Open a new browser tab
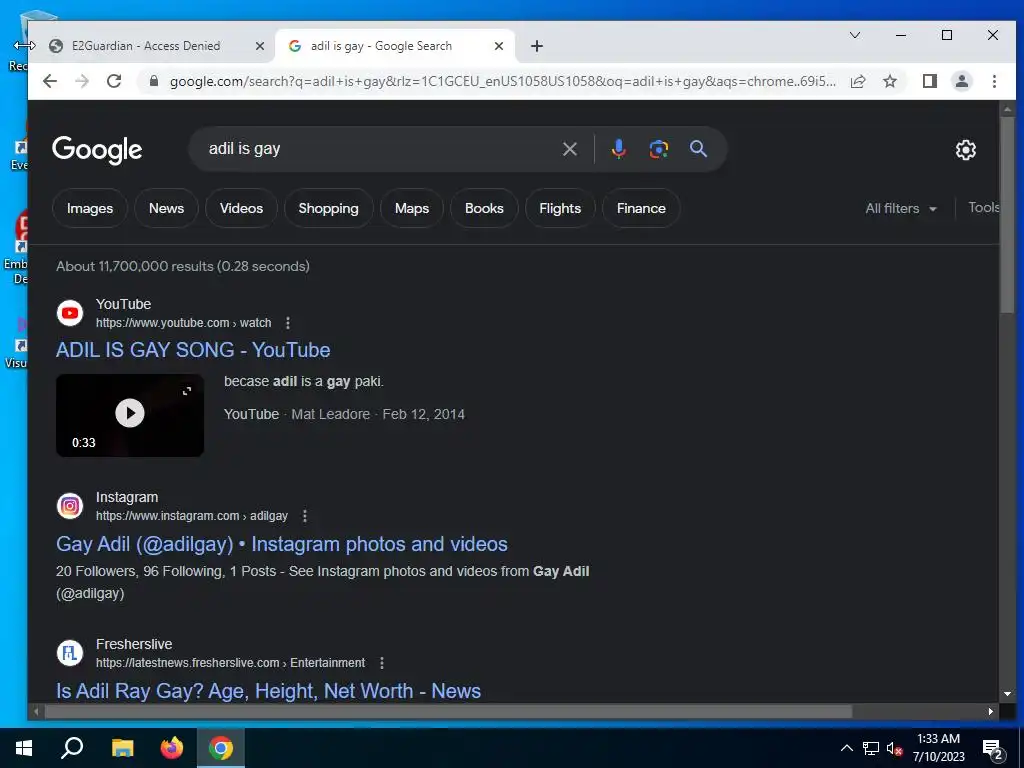 537,46
